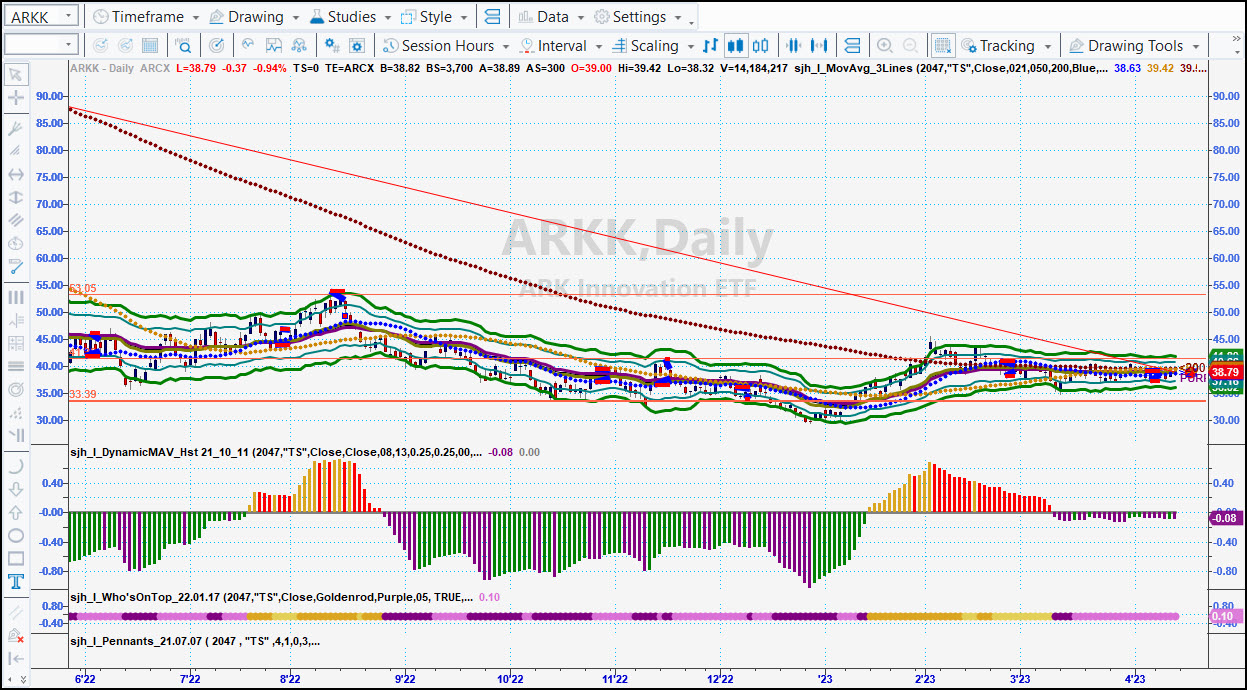1247x690 pixels.
Task: Switch to OHLC bar chart style
Action: [x=711, y=45]
